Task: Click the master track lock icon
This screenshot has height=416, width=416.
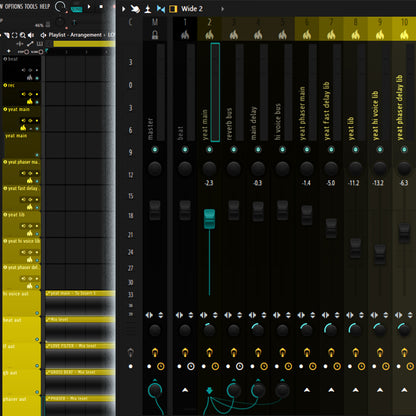Action: point(155,35)
